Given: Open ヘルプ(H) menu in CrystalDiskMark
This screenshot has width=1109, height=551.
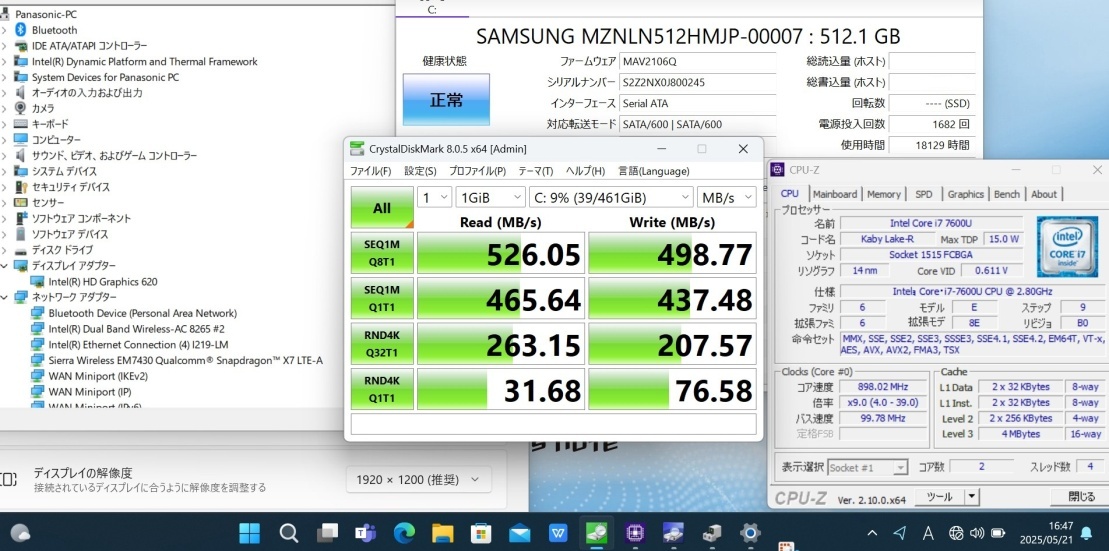Looking at the screenshot, I should tap(585, 171).
